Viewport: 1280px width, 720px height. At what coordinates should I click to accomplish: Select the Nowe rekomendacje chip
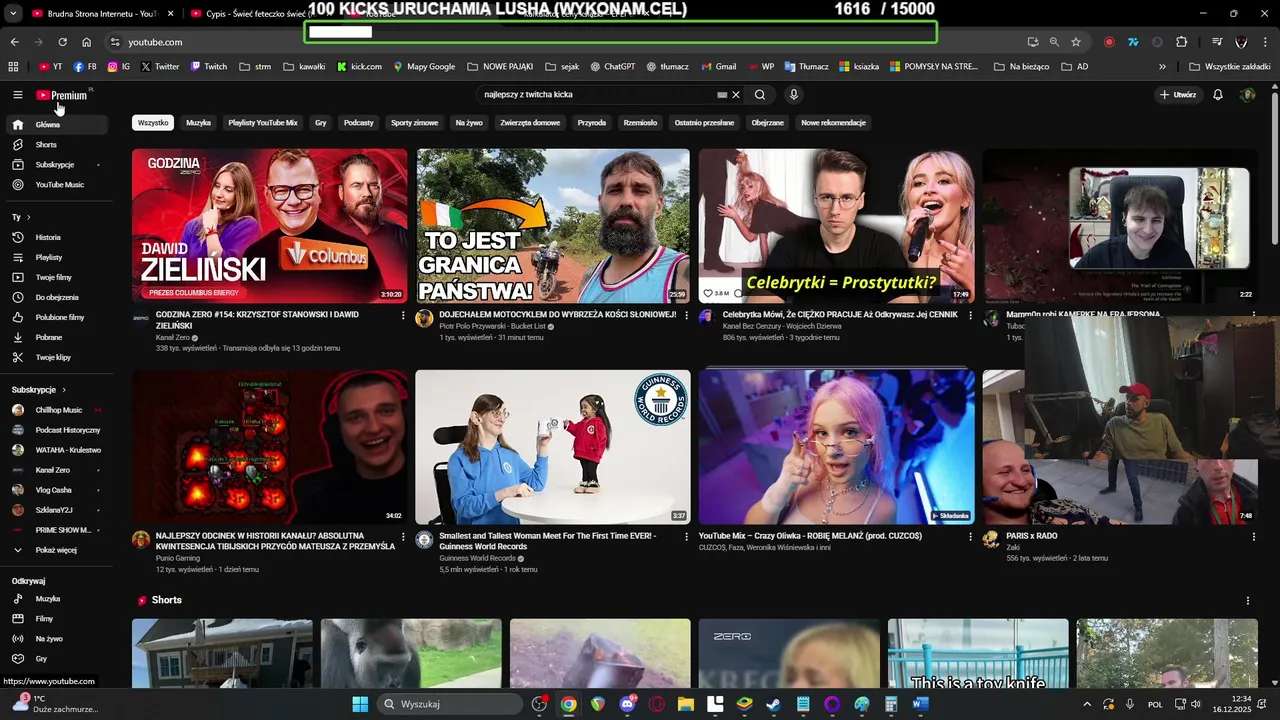pos(833,123)
